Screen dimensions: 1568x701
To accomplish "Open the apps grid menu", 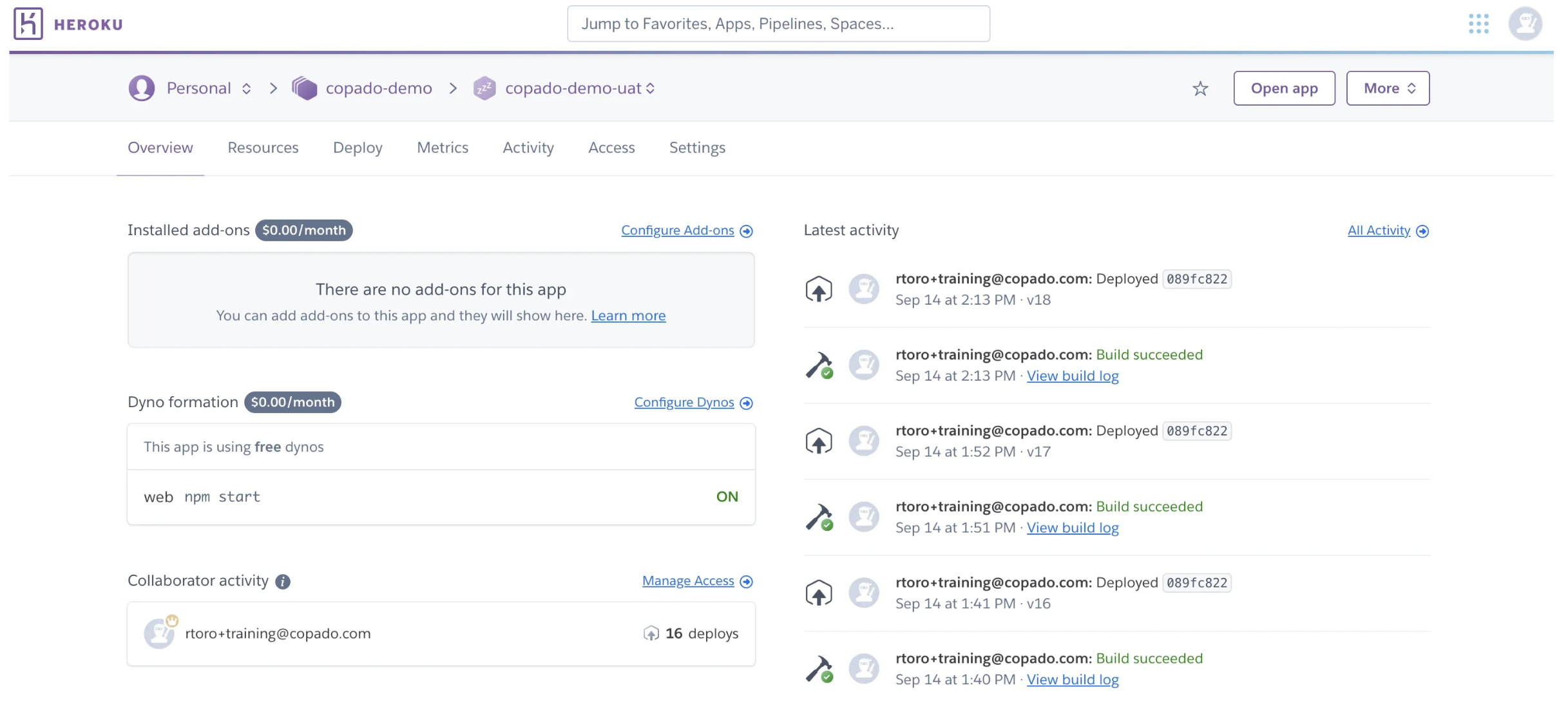I will click(x=1478, y=23).
